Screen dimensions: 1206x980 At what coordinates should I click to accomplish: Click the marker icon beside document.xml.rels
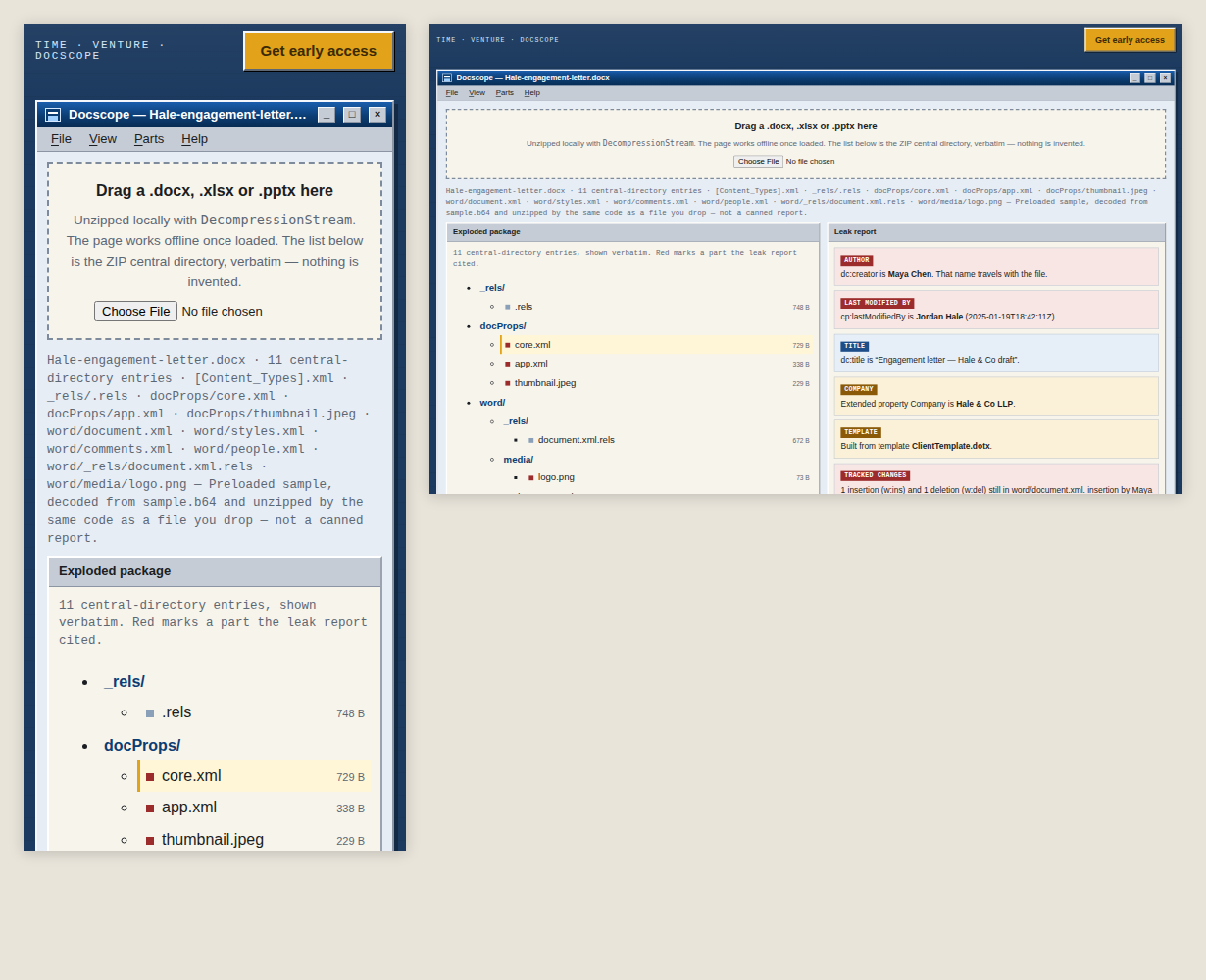point(531,441)
